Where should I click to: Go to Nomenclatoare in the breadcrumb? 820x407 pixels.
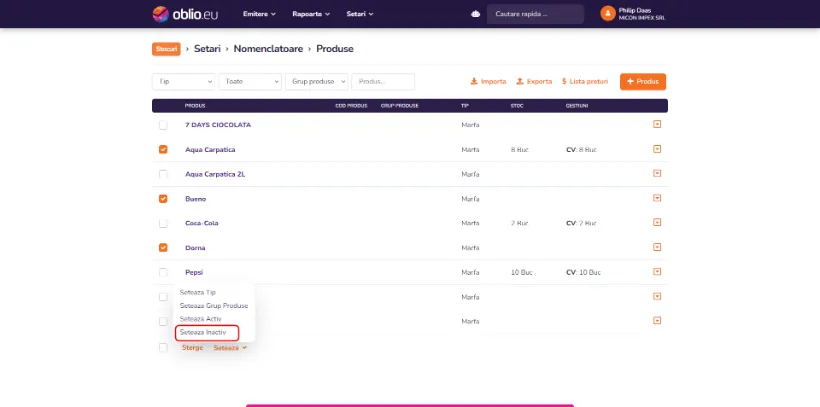[x=268, y=49]
